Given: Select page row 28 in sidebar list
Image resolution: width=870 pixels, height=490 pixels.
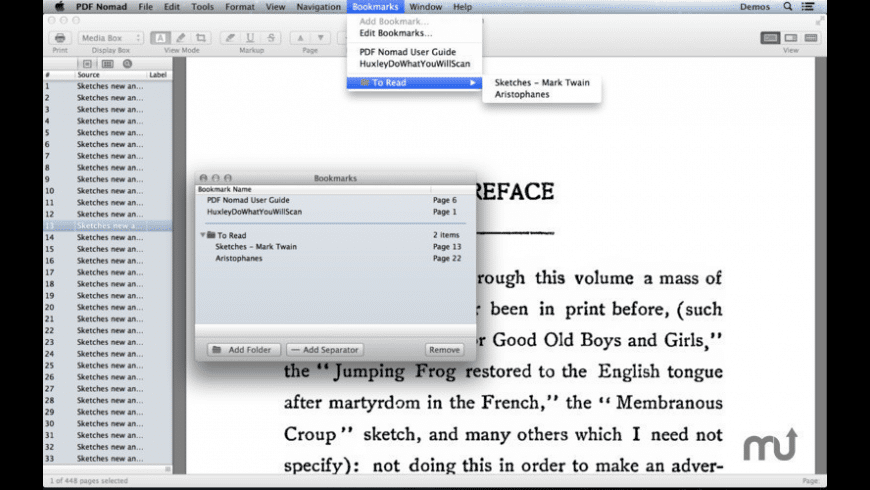Looking at the screenshot, I should tap(108, 400).
